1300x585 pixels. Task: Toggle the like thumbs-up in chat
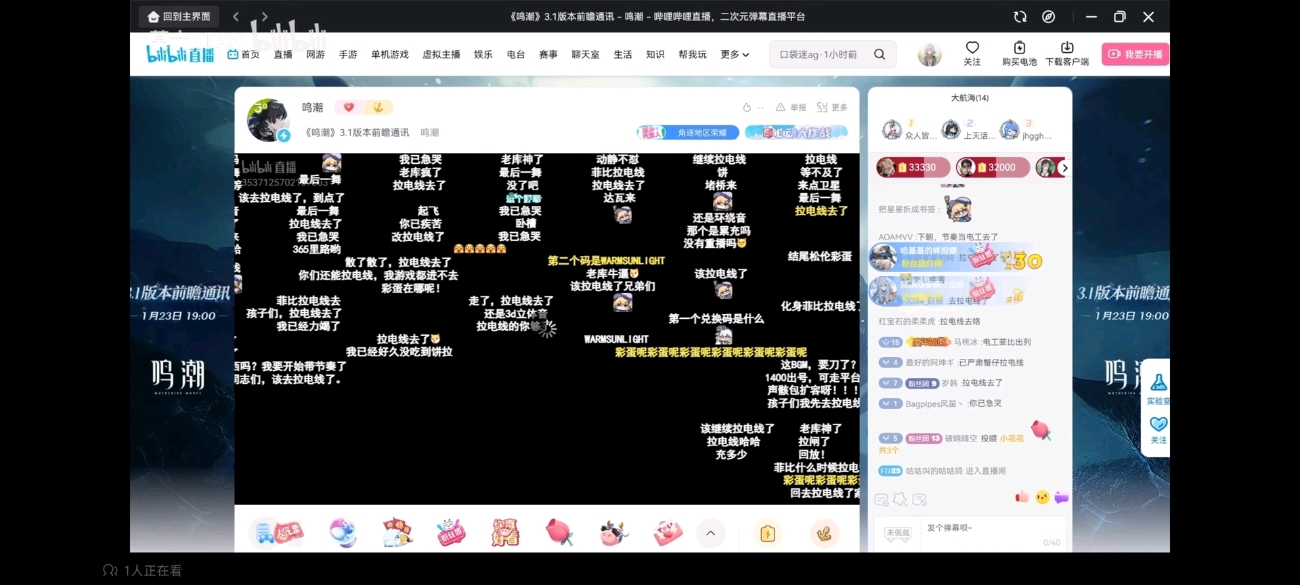pyautogui.click(x=1022, y=497)
